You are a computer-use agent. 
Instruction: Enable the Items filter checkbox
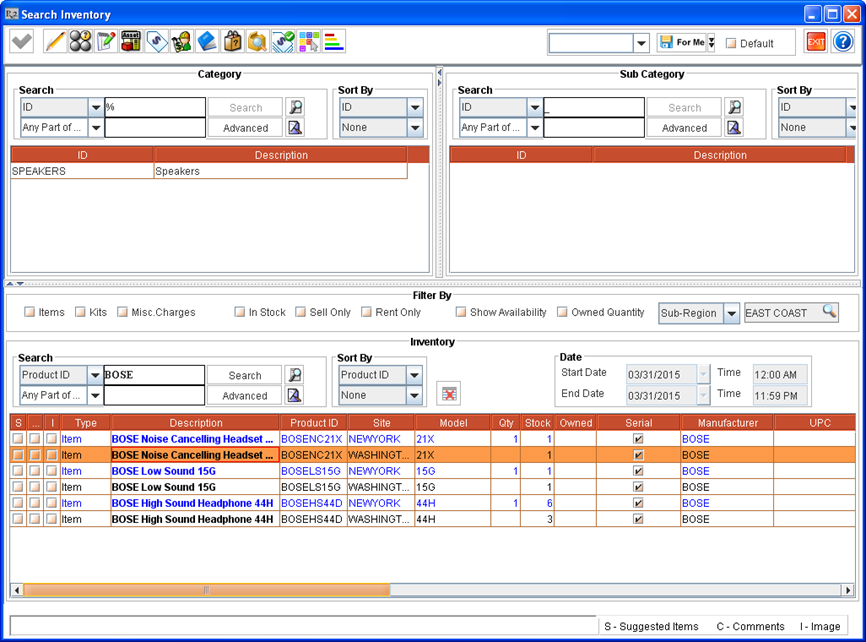tap(29, 312)
